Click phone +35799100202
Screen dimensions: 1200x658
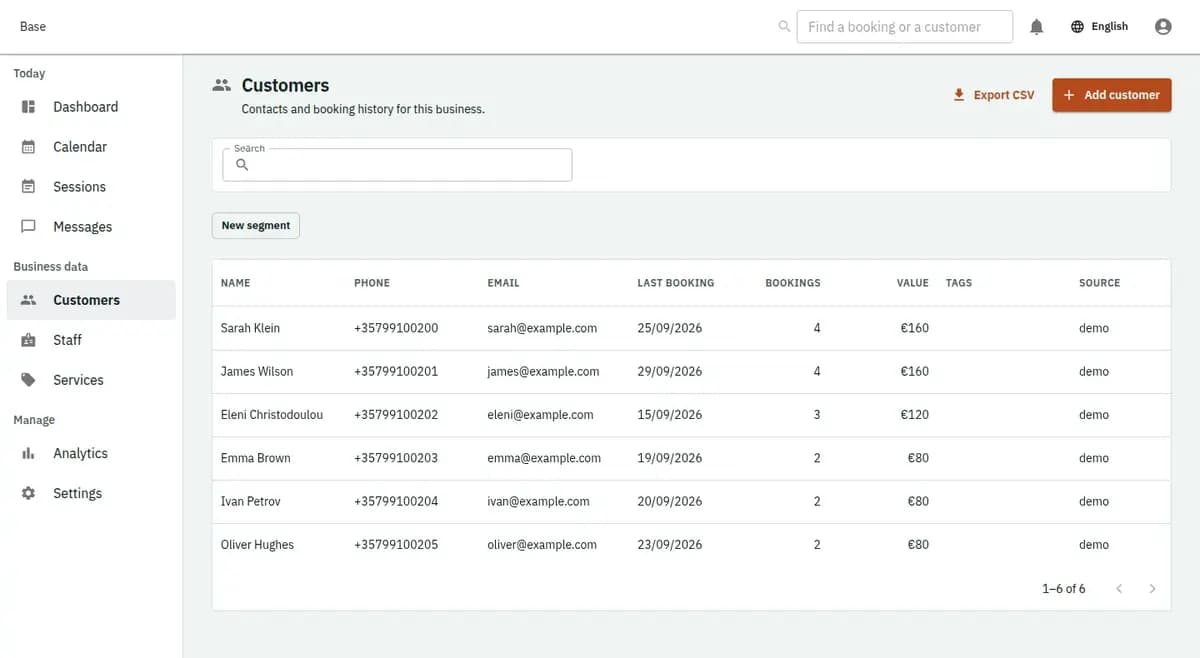pos(396,415)
